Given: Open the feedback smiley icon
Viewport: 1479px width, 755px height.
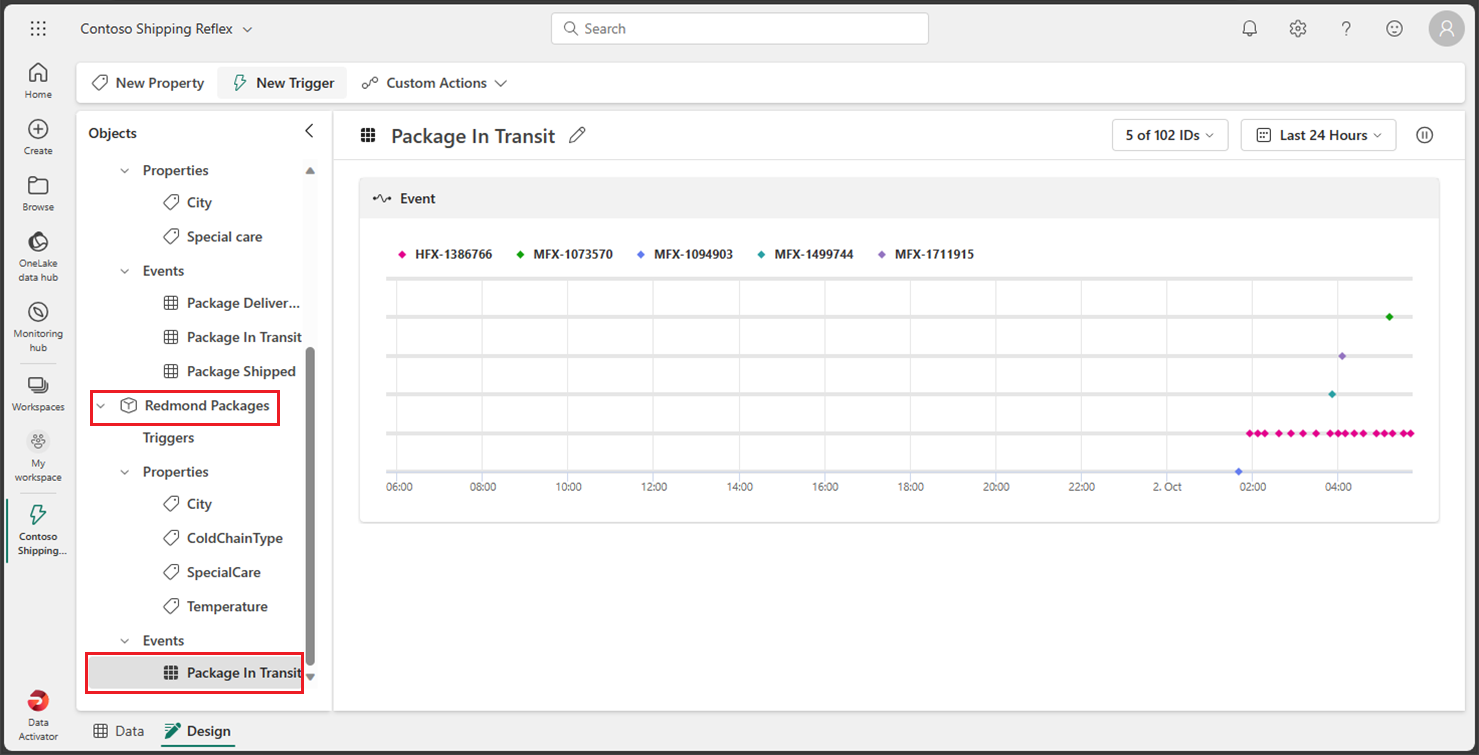Looking at the screenshot, I should point(1394,29).
